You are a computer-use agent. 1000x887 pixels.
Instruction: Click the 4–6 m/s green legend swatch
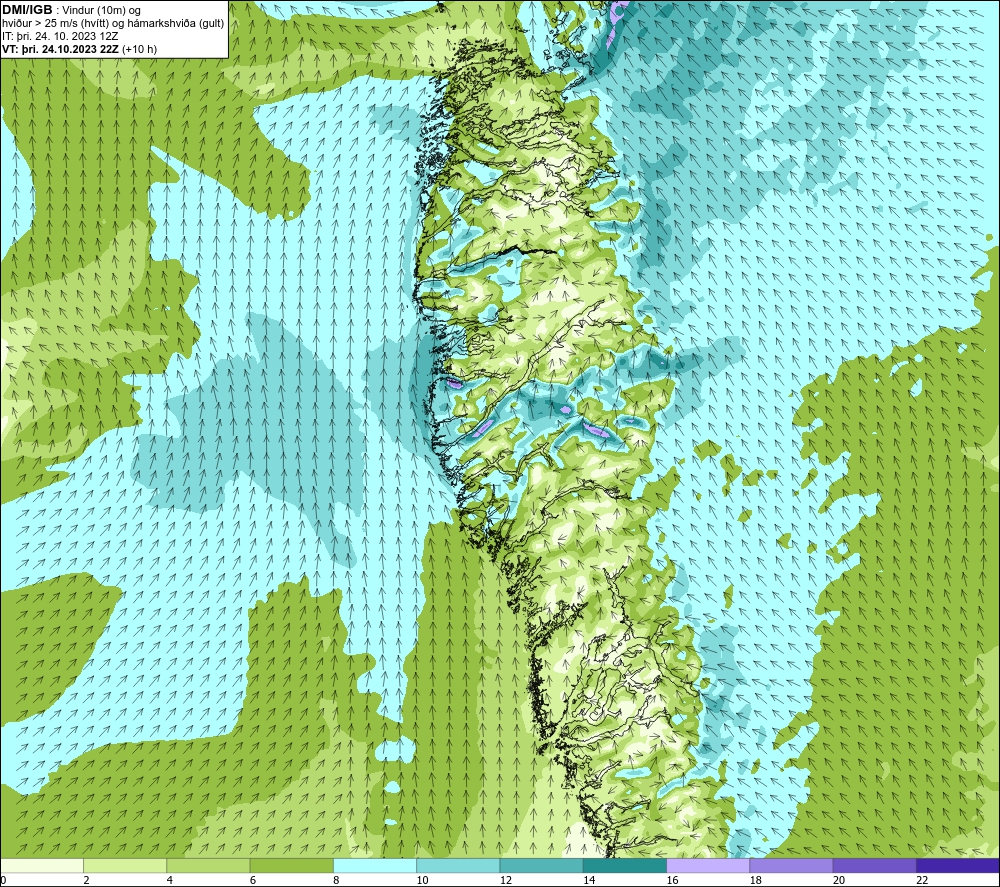209,866
